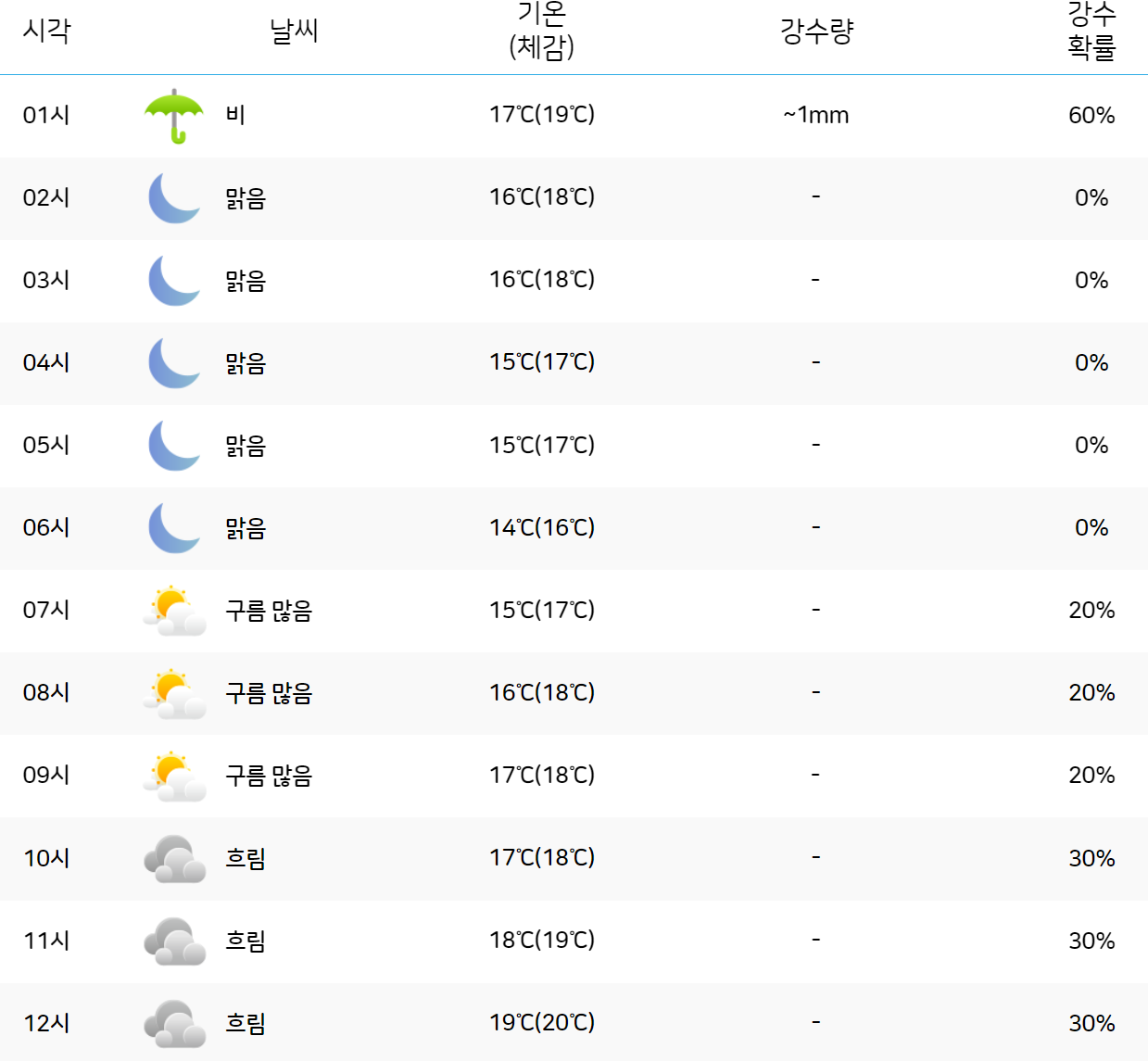Click the ~1mm precipitation value
The height and width of the screenshot is (1061, 1148).
coord(814,115)
